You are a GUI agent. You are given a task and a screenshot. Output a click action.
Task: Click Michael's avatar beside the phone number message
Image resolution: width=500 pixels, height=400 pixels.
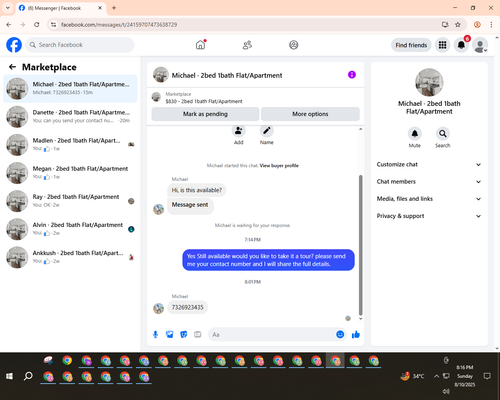pyautogui.click(x=158, y=308)
